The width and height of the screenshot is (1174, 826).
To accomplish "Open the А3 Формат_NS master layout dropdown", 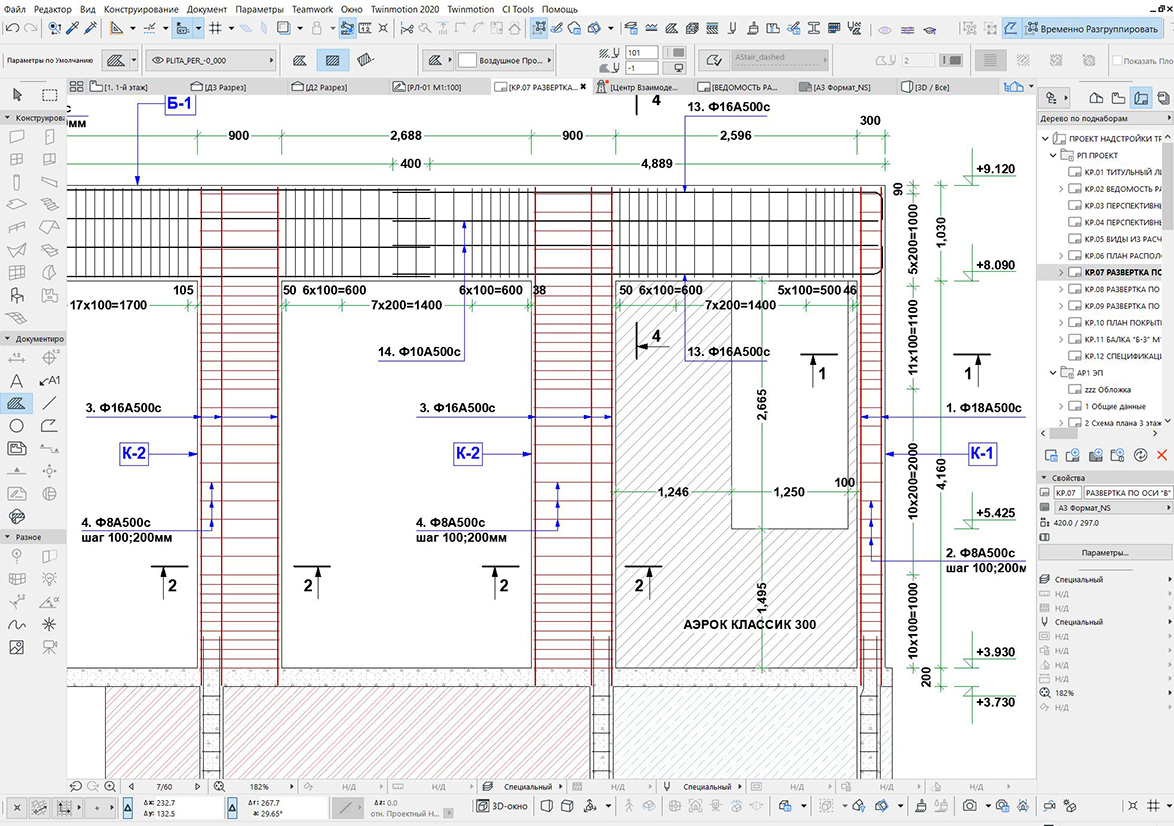I will click(1113, 508).
